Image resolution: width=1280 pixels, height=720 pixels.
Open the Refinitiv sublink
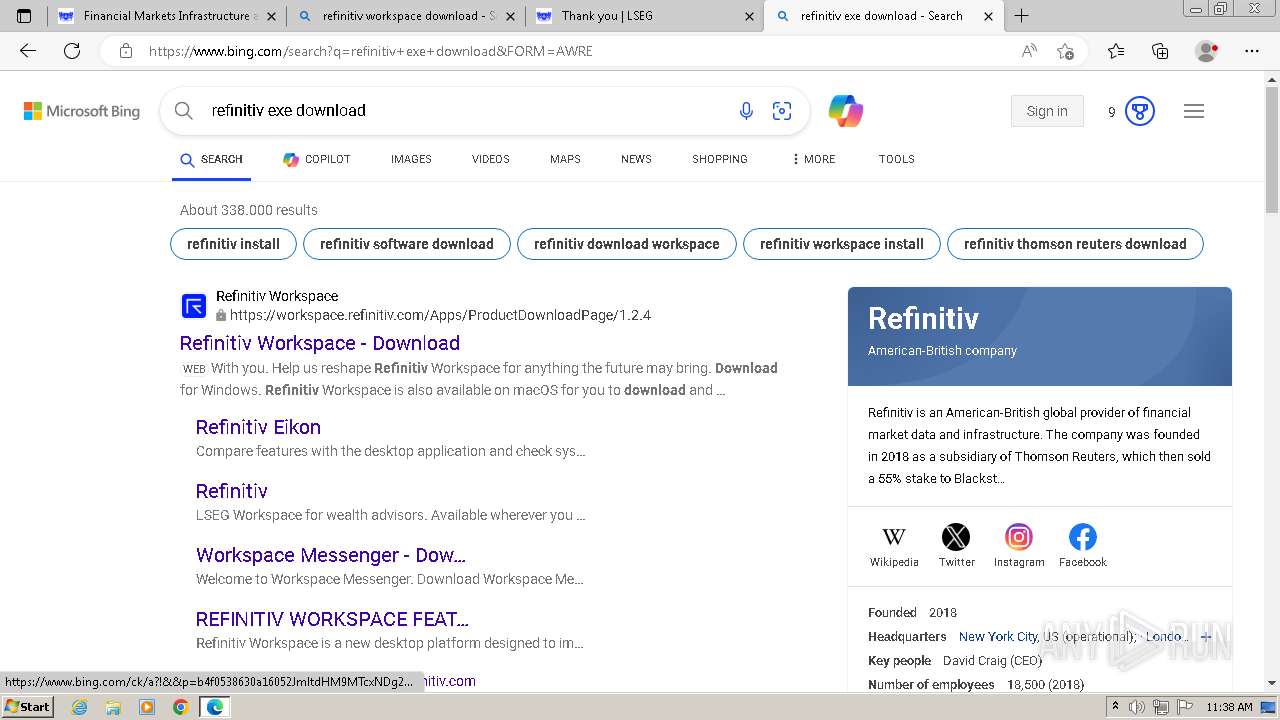click(232, 491)
